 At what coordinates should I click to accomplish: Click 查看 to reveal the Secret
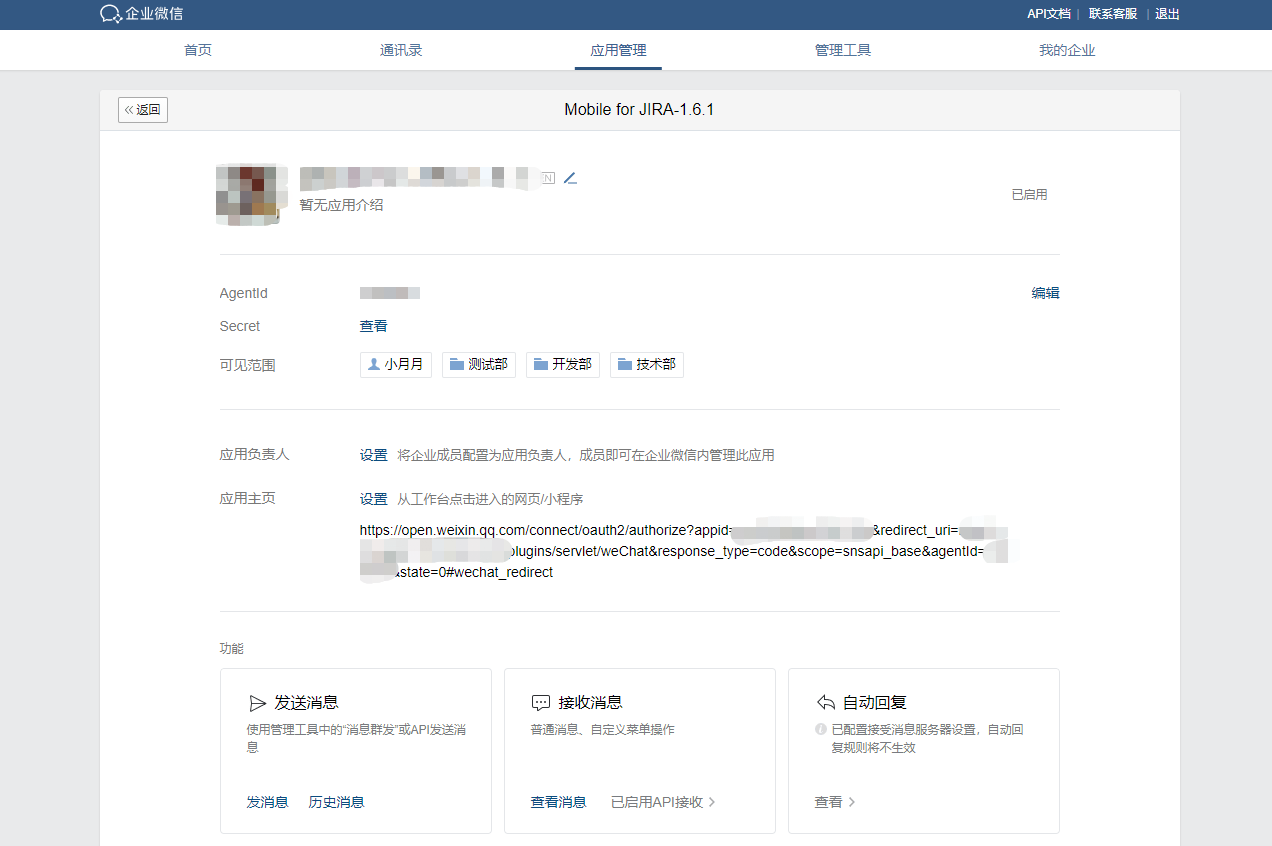click(373, 326)
